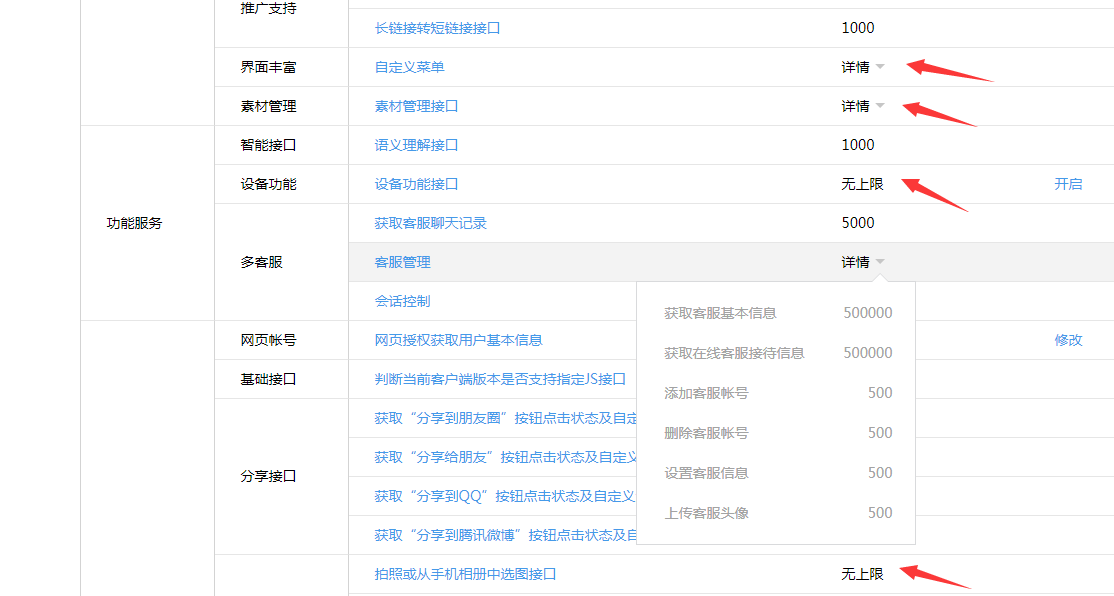Collapse the 详情 dropdown in the 客服管理 row
Viewport: 1114px width, 596px height.
point(863,262)
